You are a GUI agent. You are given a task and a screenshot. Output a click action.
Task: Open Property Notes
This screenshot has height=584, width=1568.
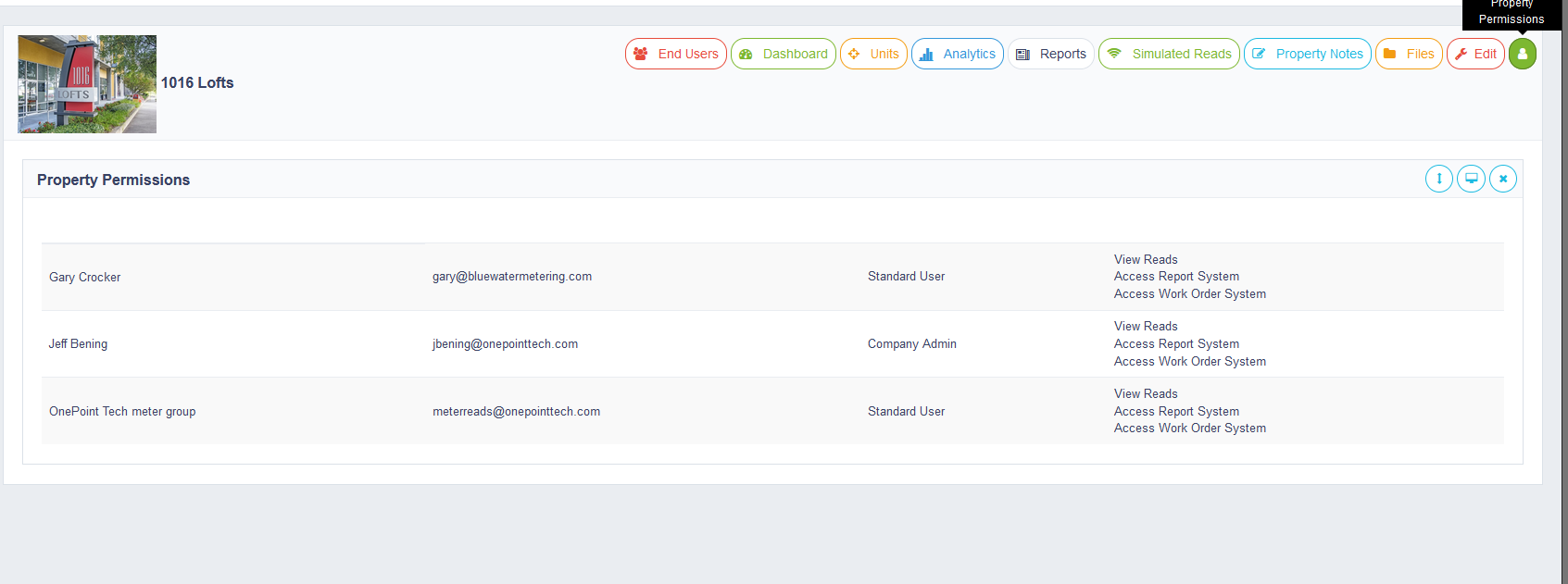[1307, 54]
